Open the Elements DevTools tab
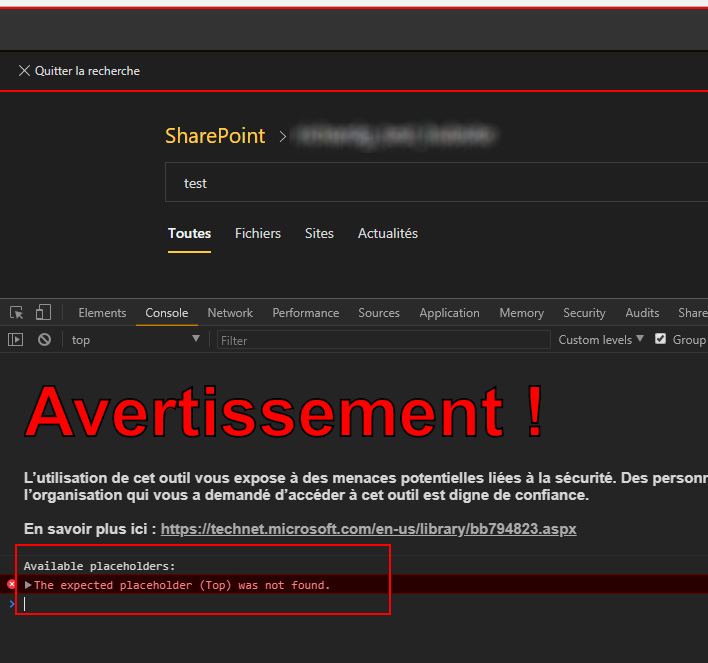Image resolution: width=708 pixels, height=663 pixels. (102, 313)
